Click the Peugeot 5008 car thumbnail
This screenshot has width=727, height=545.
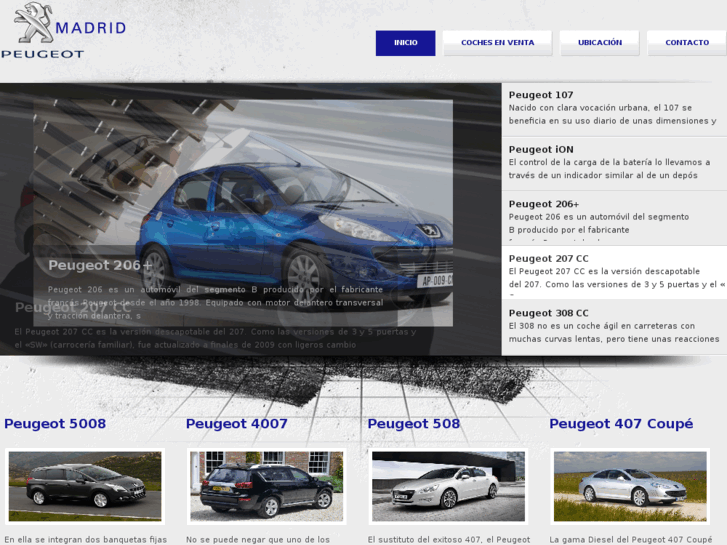pos(85,486)
